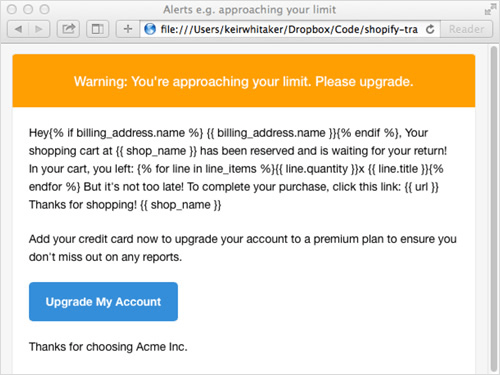Click Upgrade My Account button
Viewport: 500px width, 375px height.
click(103, 302)
